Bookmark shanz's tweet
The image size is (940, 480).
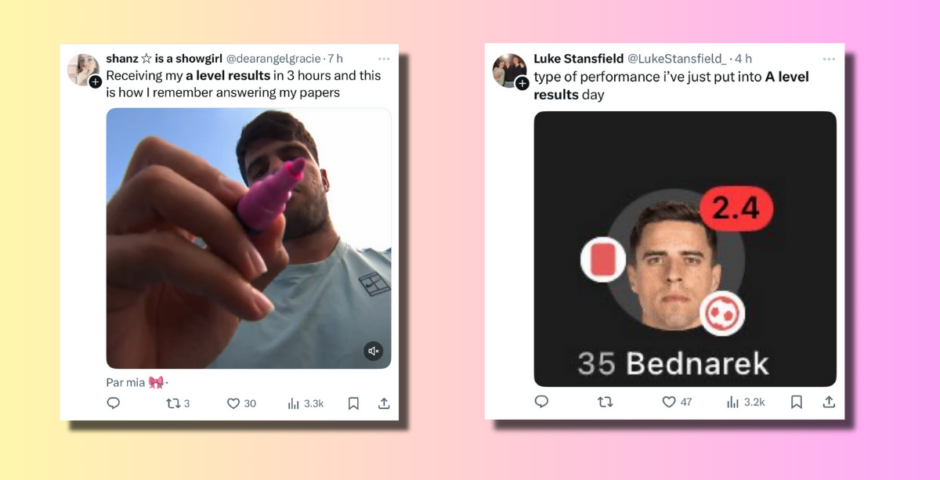[354, 403]
